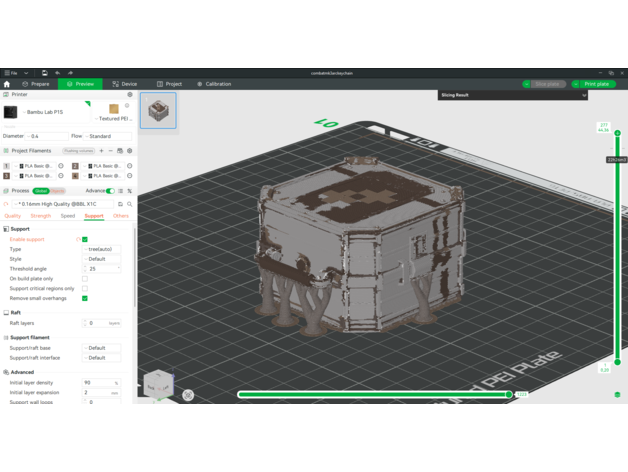Uncheck Enable support checkbox

point(85,240)
